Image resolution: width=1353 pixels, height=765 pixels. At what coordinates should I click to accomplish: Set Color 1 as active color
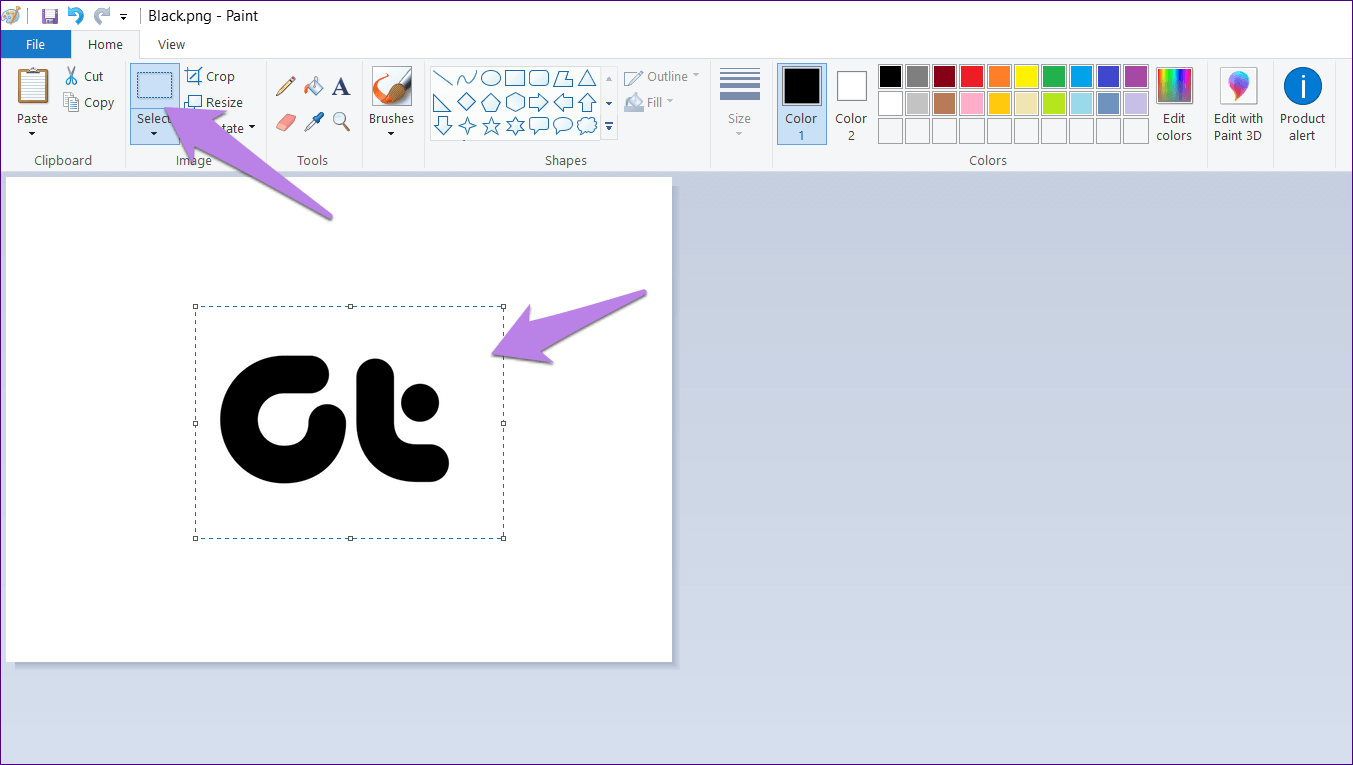[x=801, y=104]
